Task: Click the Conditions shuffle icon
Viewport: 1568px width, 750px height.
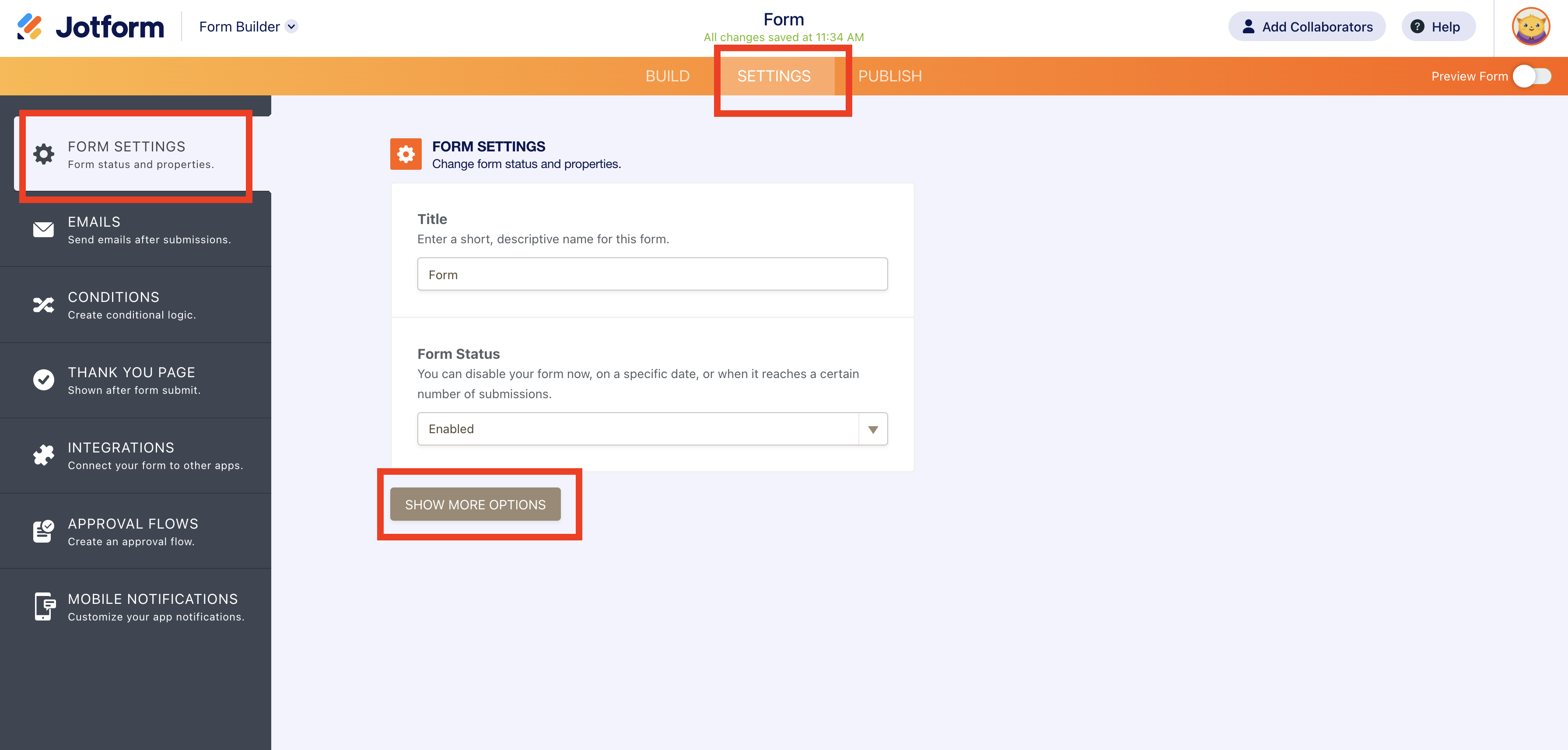Action: tap(43, 305)
